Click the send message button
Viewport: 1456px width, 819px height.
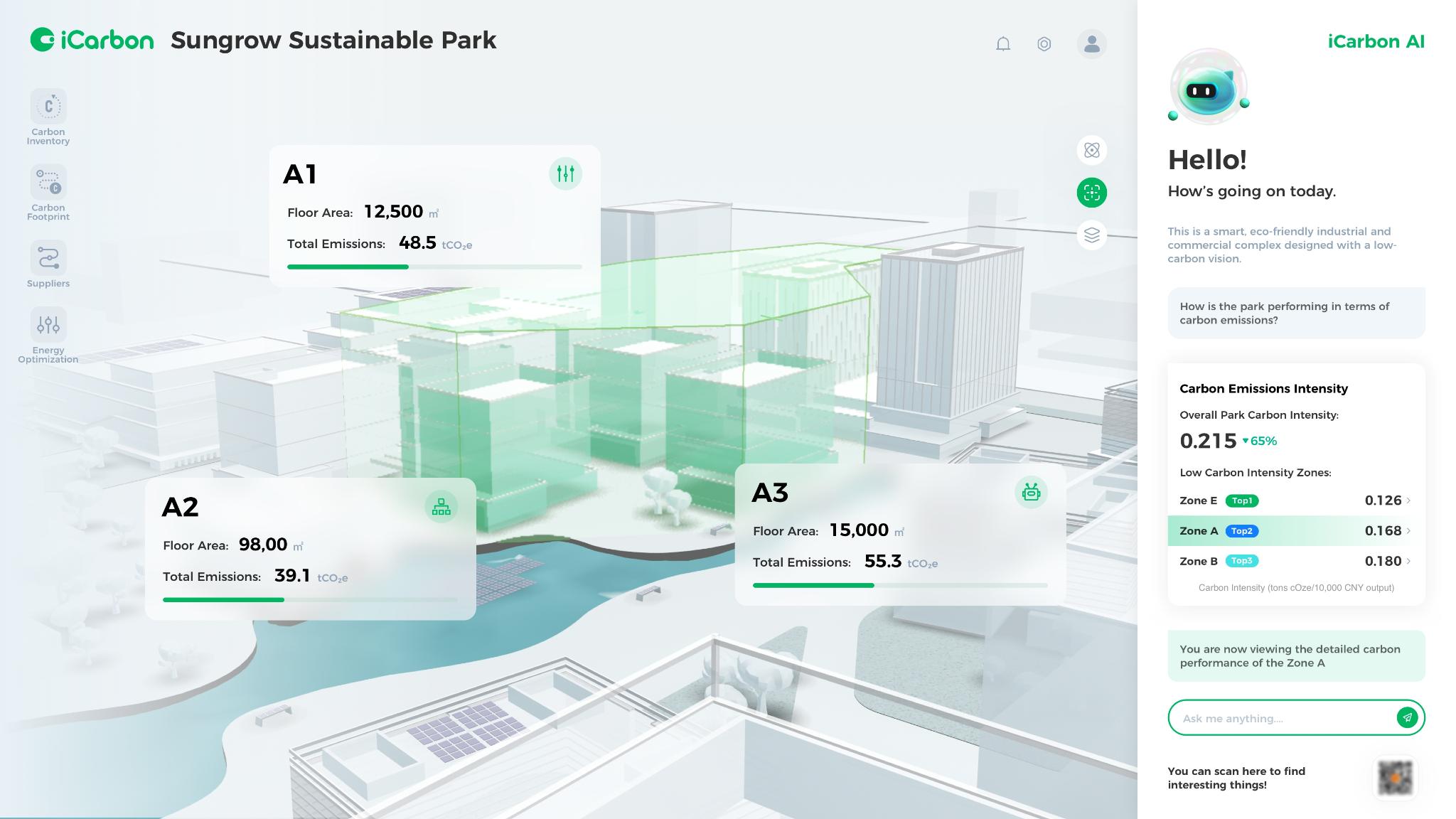pos(1407,717)
